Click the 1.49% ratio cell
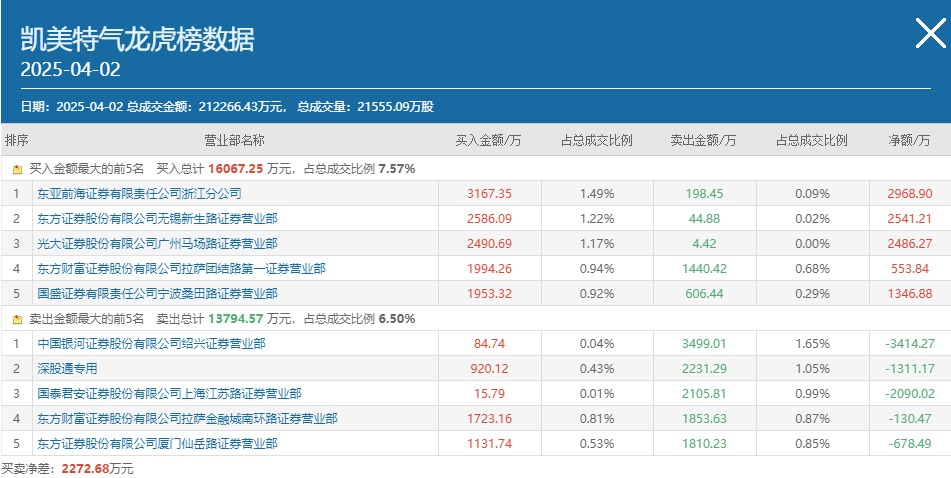Image resolution: width=951 pixels, height=478 pixels. (597, 194)
